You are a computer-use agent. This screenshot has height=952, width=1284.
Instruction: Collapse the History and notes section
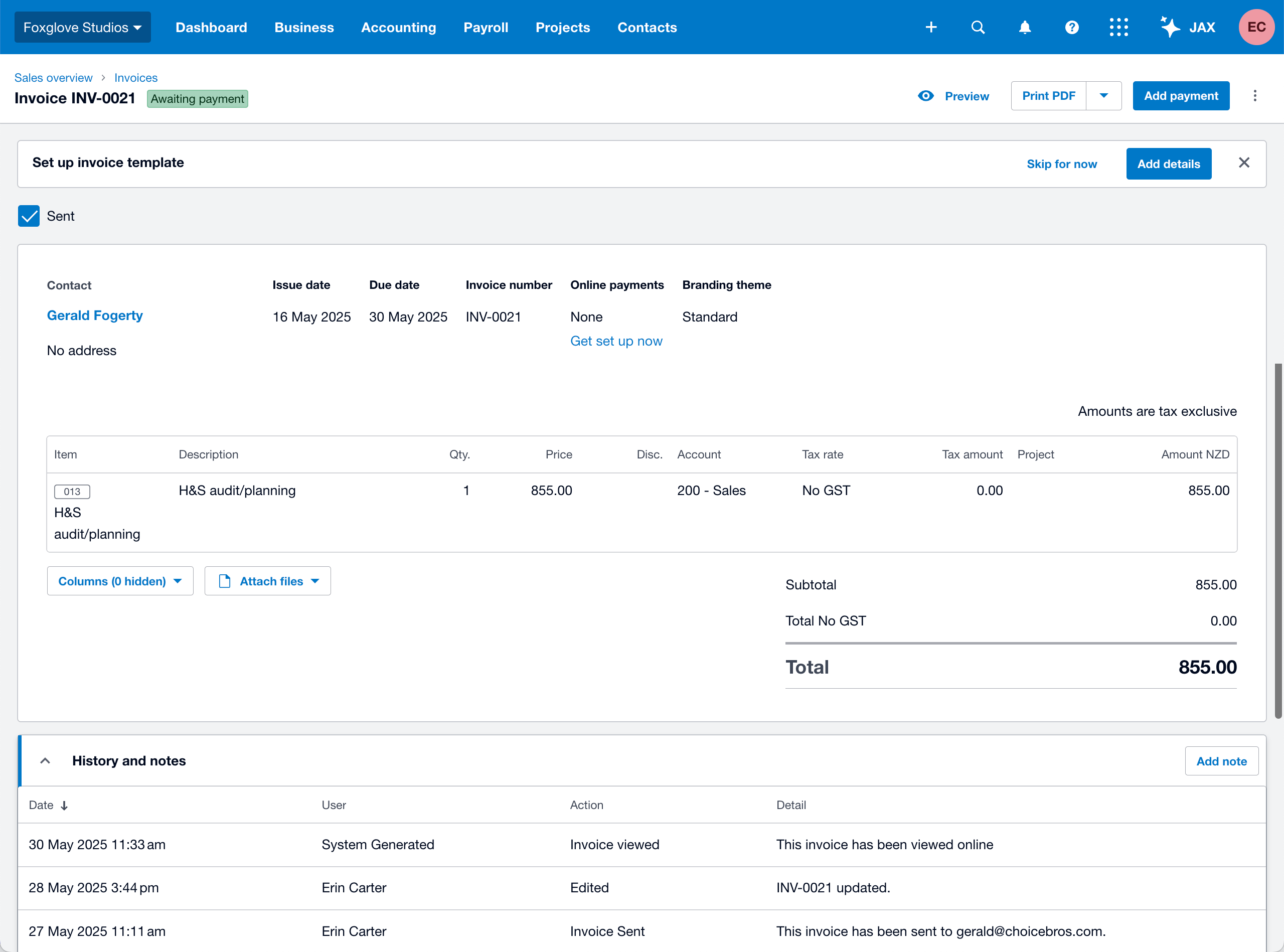(45, 761)
